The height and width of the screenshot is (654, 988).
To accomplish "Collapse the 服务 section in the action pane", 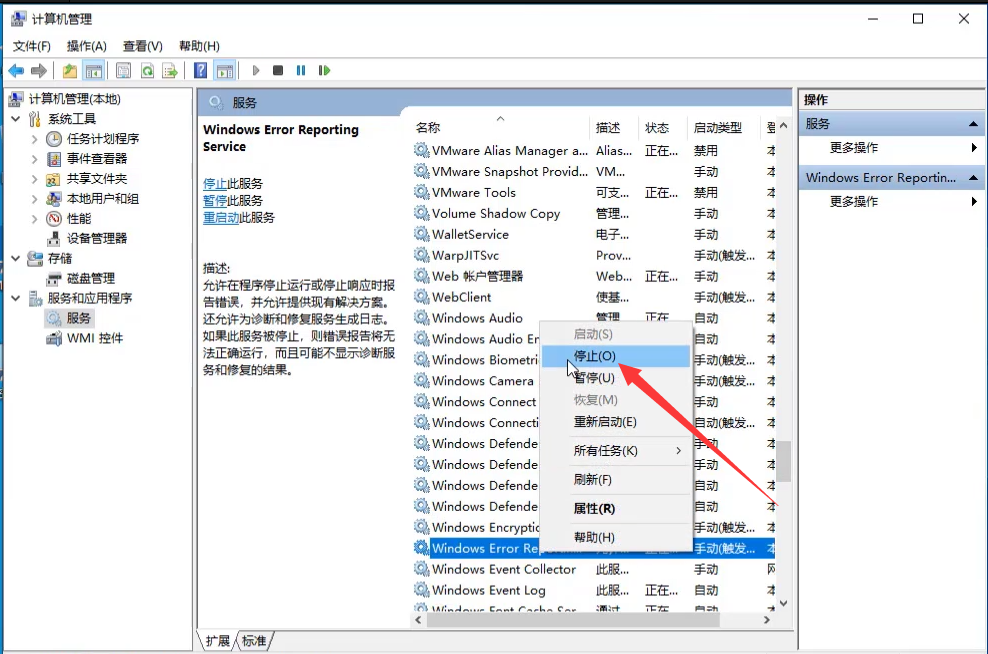I will [972, 124].
